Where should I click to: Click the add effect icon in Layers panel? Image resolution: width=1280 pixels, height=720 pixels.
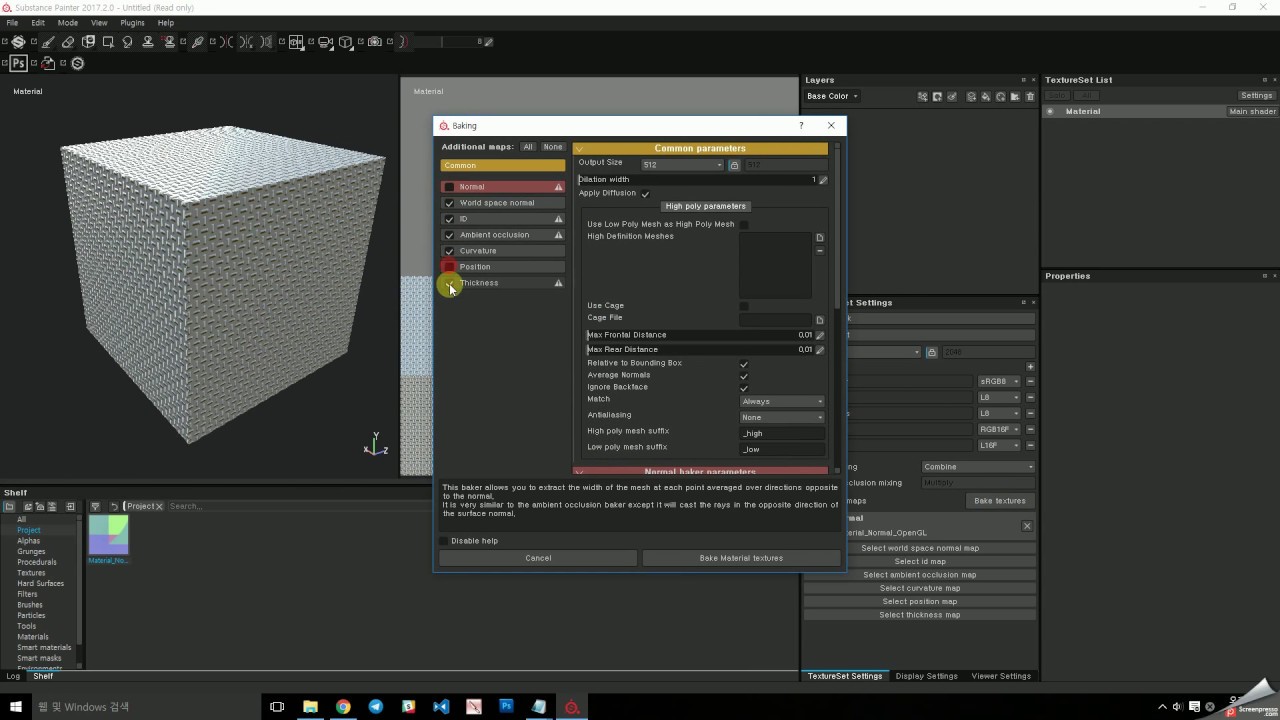(x=922, y=97)
